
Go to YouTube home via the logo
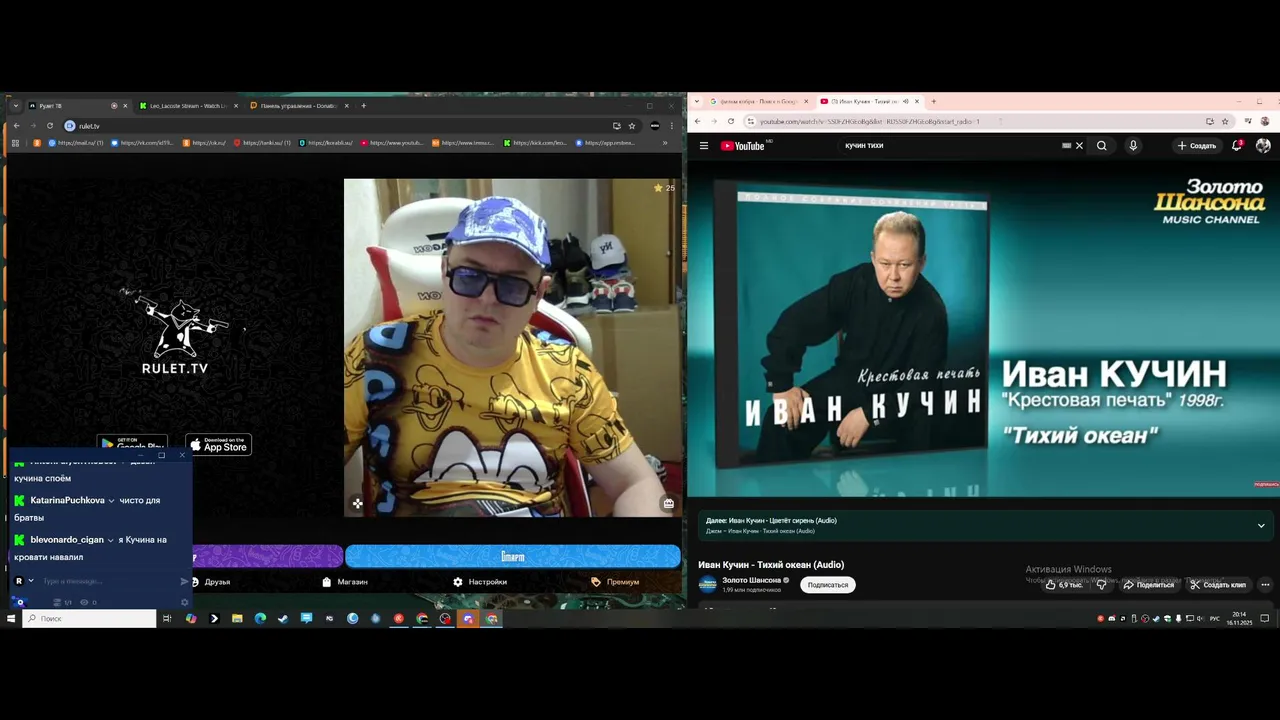tap(742, 146)
